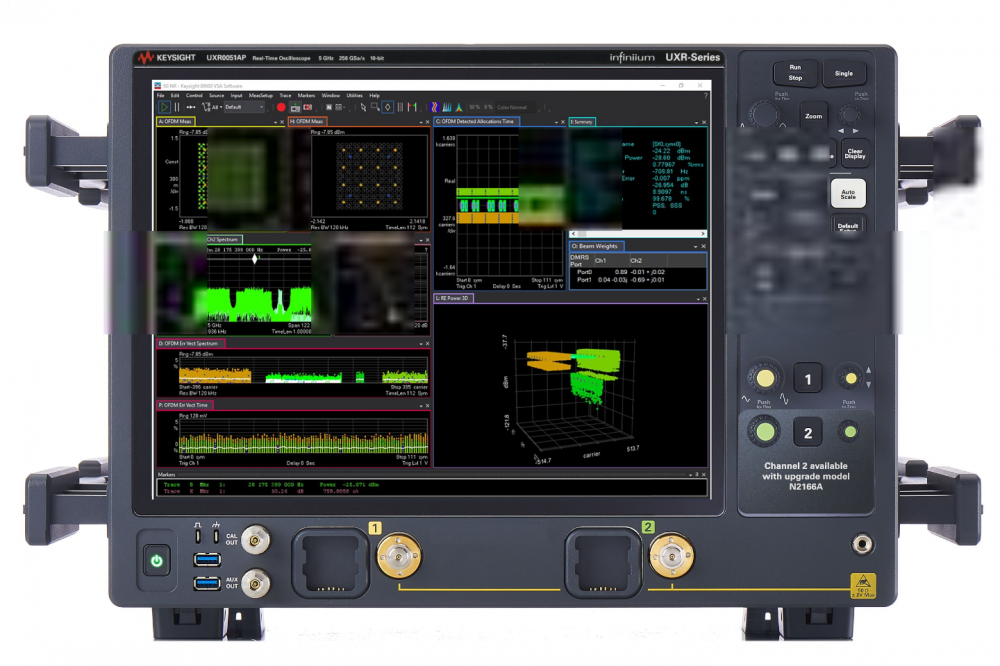Click the restart measurement arrows icon

[x=191, y=107]
